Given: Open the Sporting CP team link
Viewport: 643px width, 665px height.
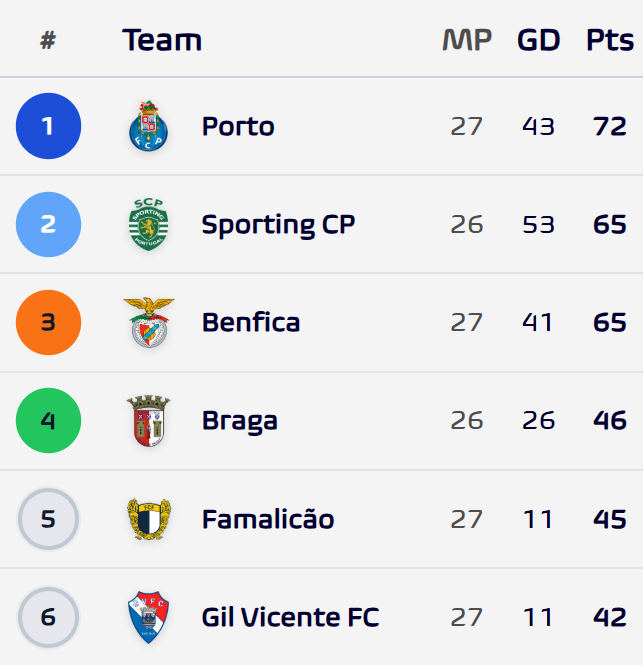Looking at the screenshot, I should (x=278, y=225).
